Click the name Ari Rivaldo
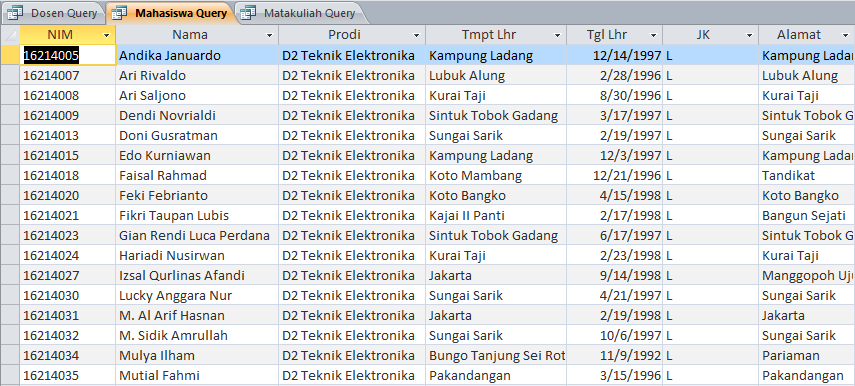The image size is (855, 386). [x=153, y=75]
